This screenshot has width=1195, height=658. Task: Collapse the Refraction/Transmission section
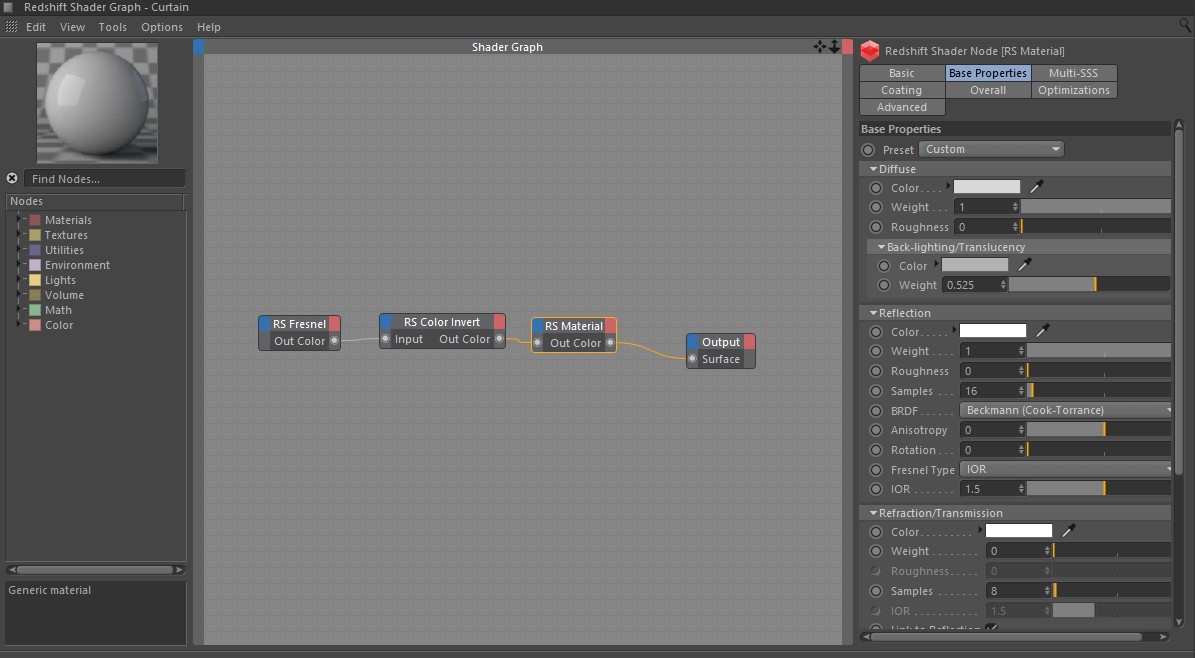pos(873,512)
